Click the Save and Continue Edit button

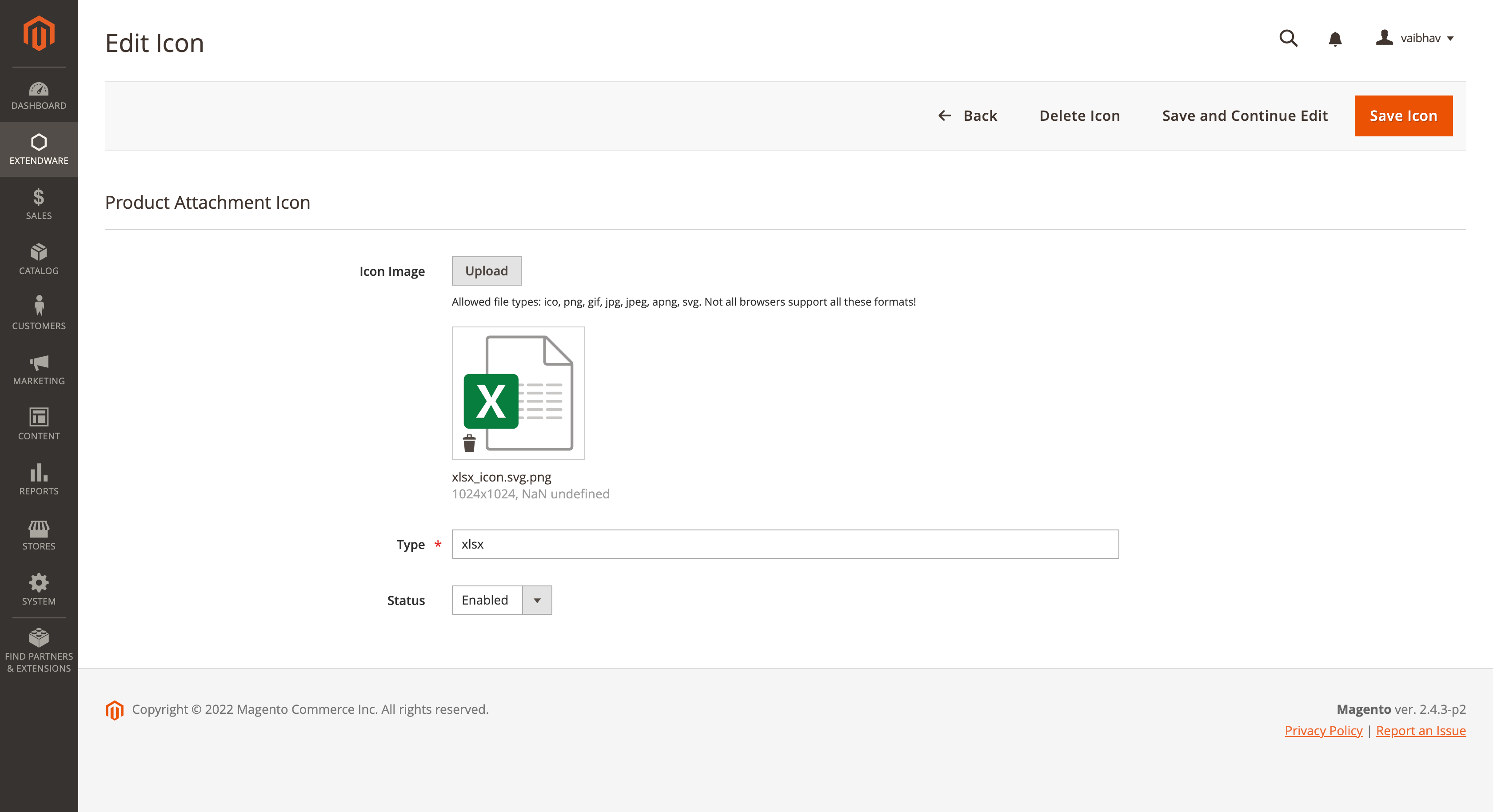click(x=1245, y=115)
